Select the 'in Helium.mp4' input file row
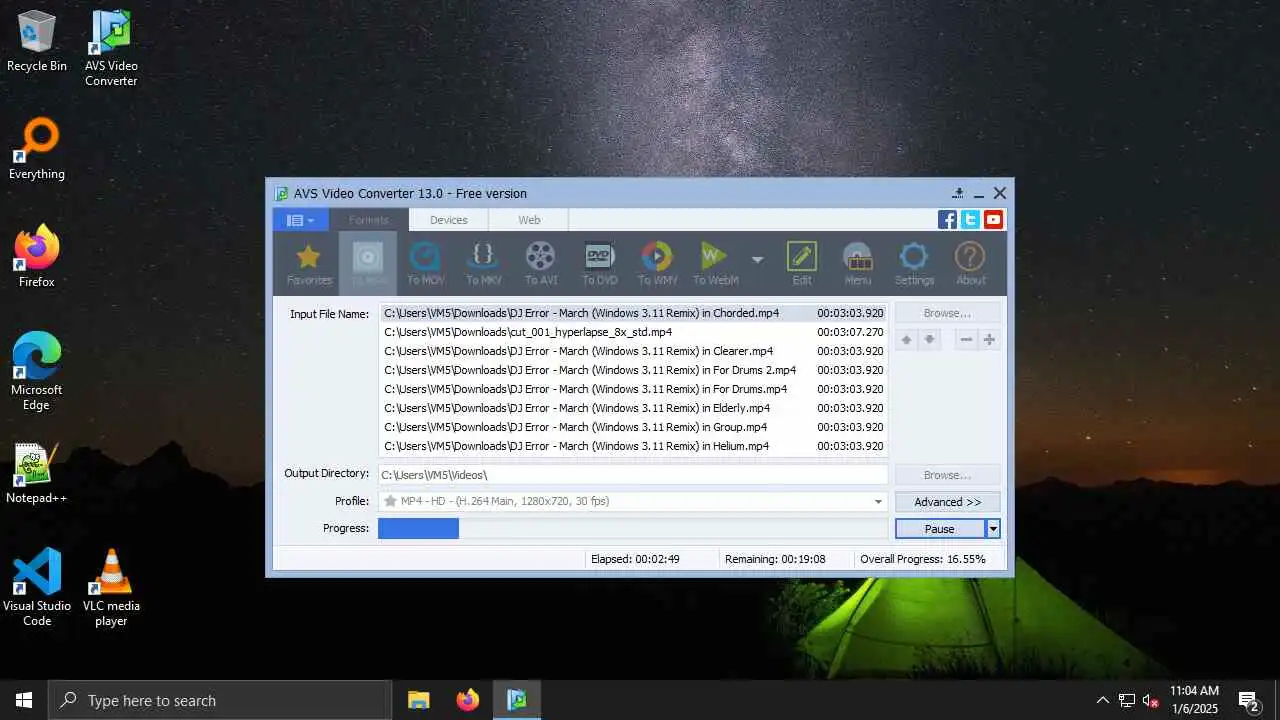The width and height of the screenshot is (1280, 720). click(633, 446)
